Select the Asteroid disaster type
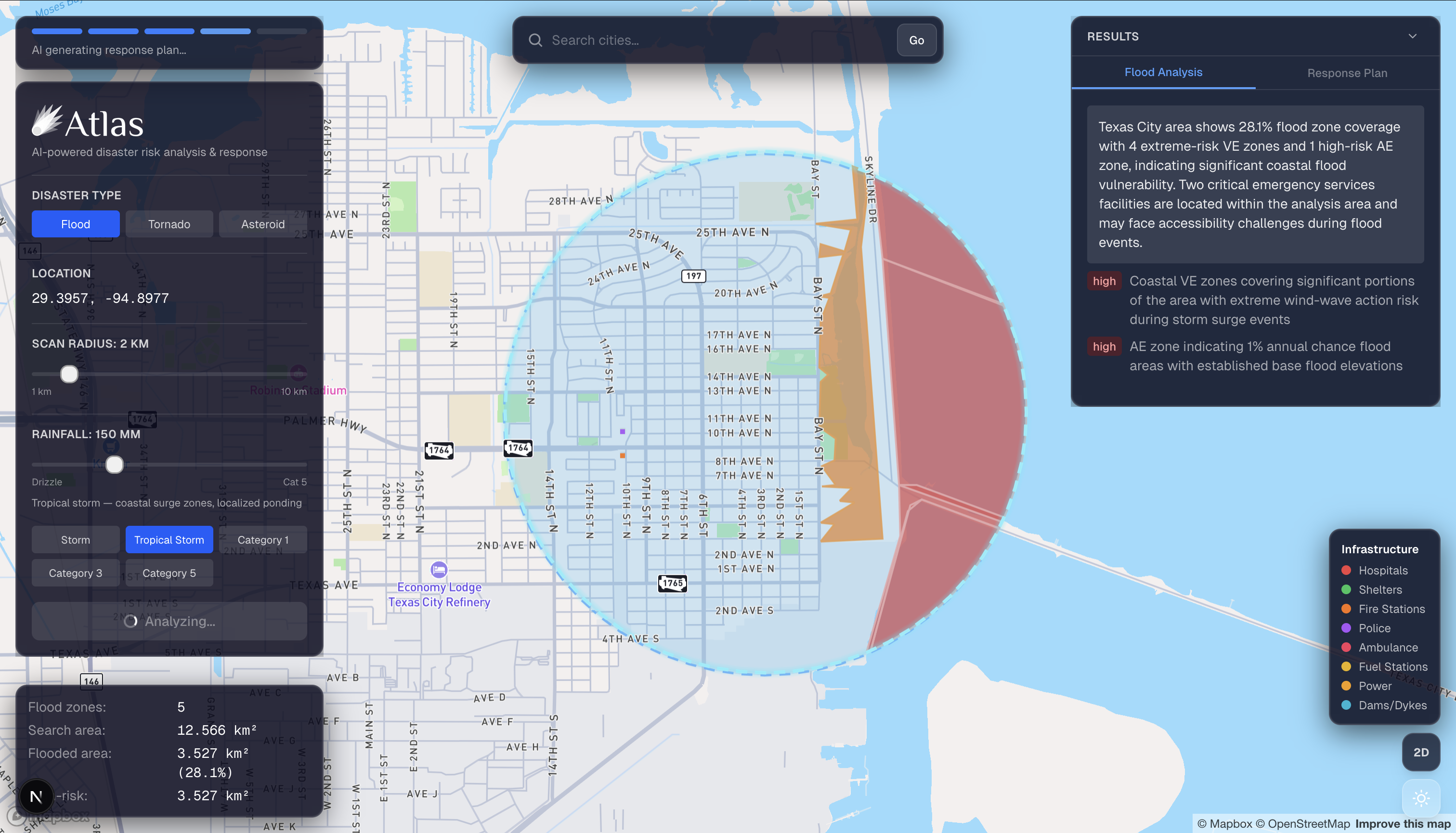This screenshot has width=1456, height=833. tap(262, 224)
